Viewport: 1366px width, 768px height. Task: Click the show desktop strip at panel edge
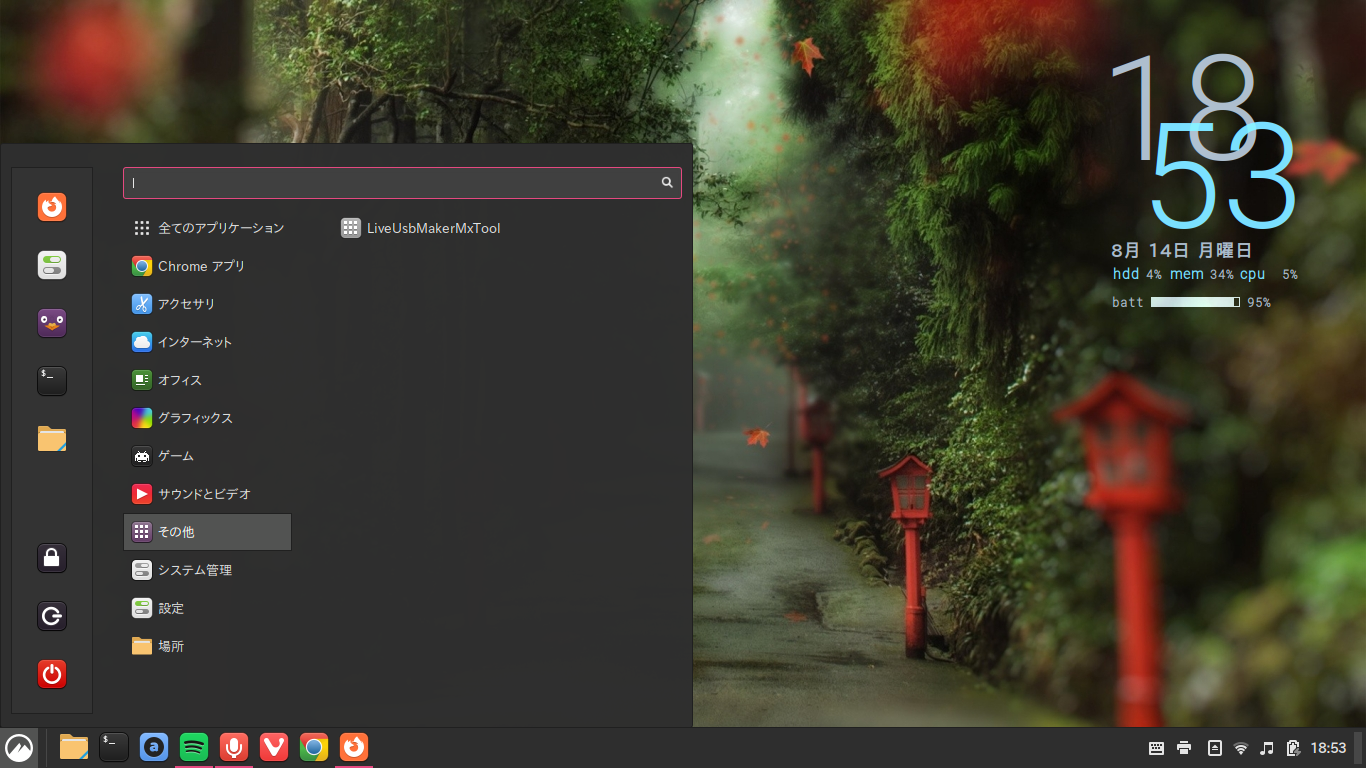pyautogui.click(x=1359, y=748)
